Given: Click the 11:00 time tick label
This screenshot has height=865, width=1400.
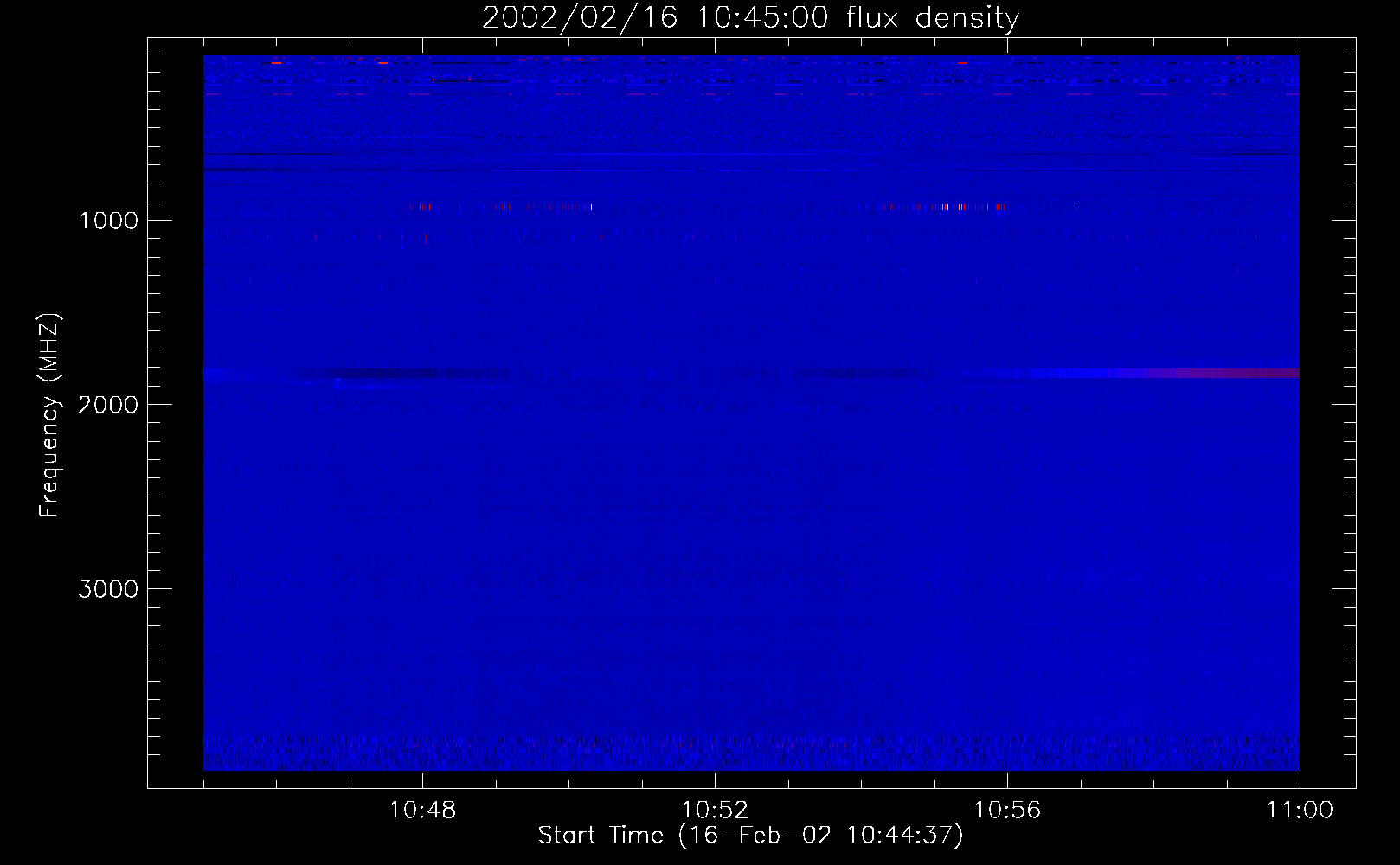Looking at the screenshot, I should (x=1300, y=811).
